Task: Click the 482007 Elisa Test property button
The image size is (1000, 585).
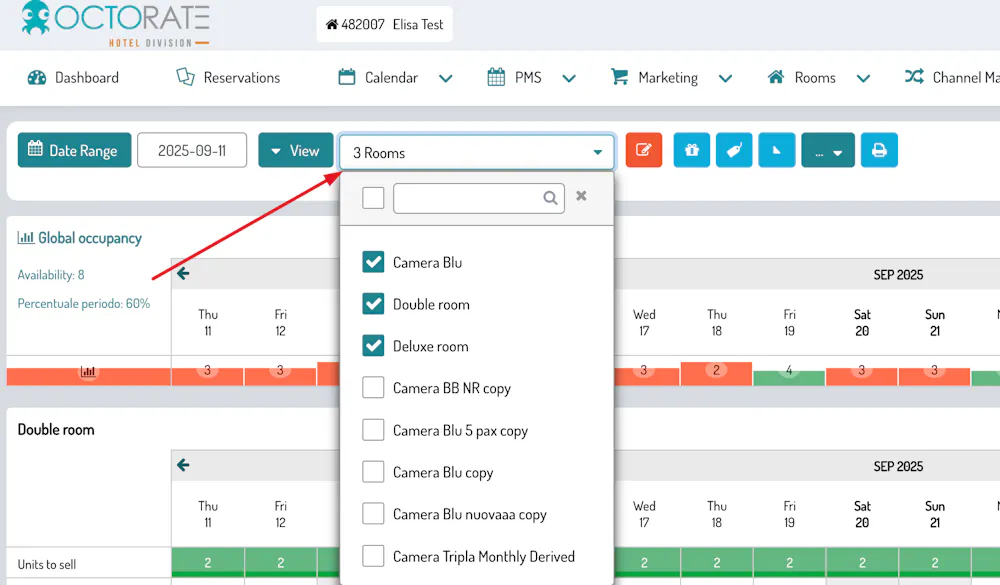Action: 385,24
